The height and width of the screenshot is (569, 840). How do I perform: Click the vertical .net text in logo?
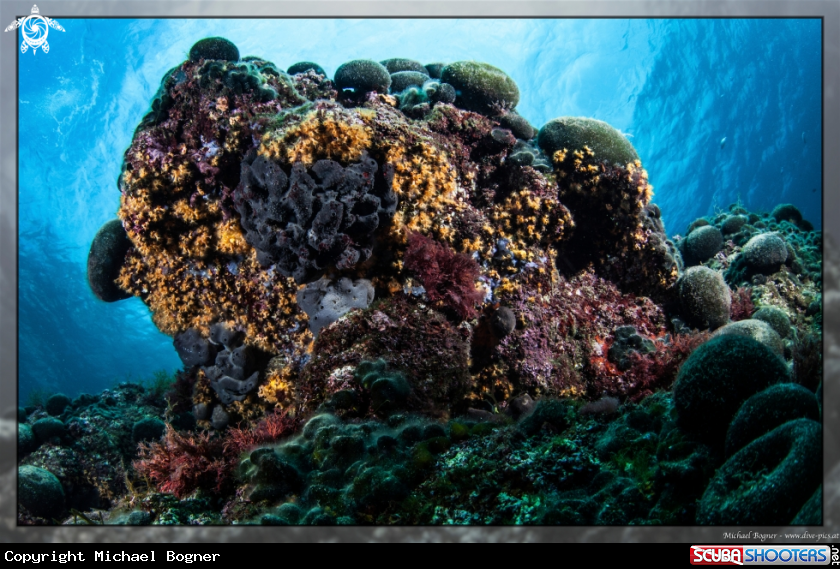point(834,555)
